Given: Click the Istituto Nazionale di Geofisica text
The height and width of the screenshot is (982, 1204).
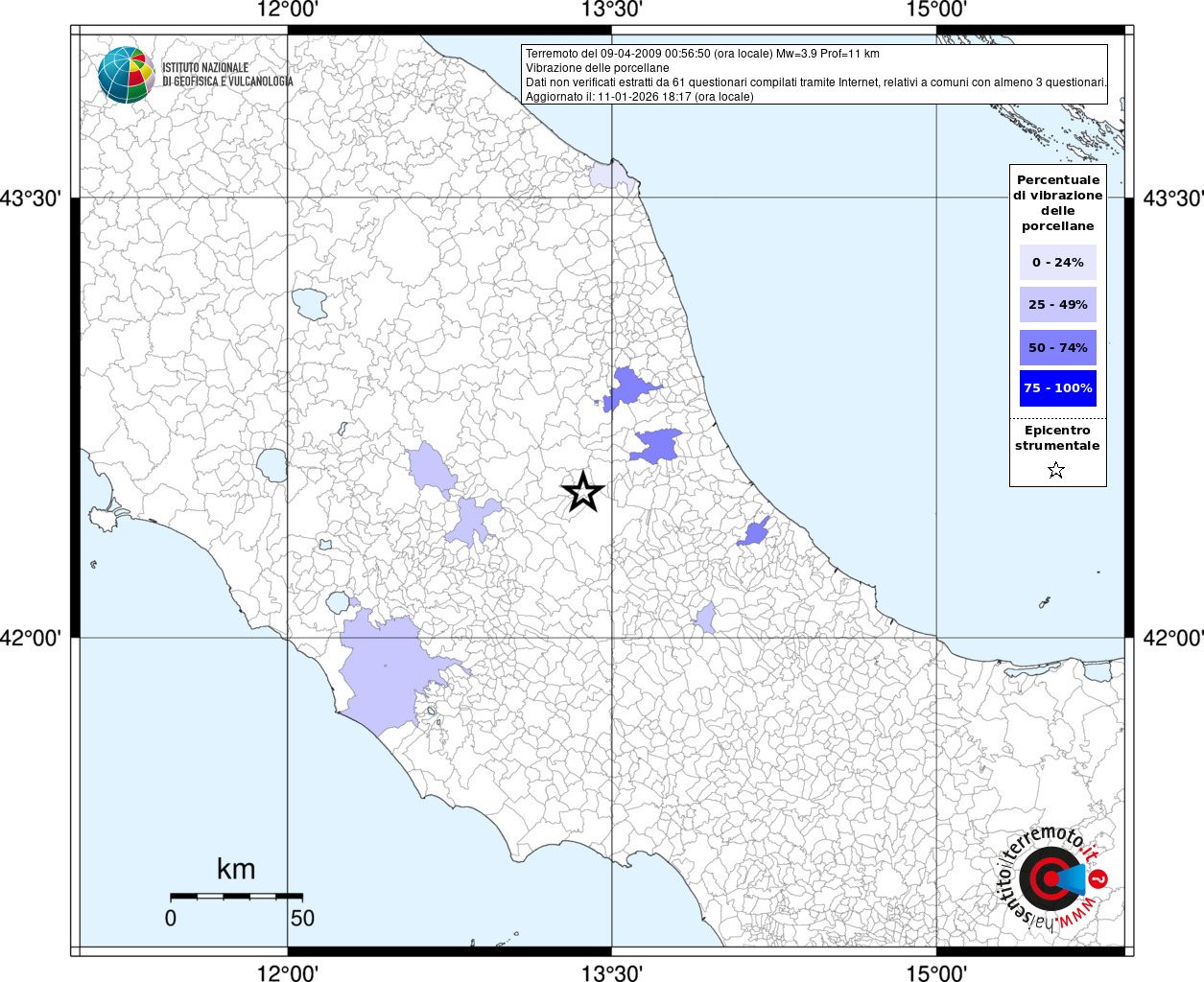Looking at the screenshot, I should point(227,75).
